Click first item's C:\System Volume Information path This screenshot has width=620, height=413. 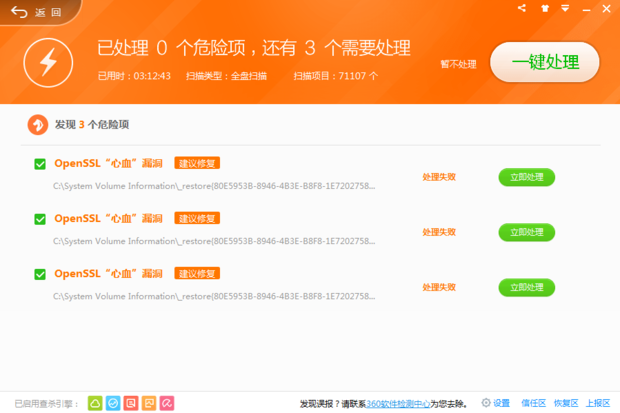214,186
